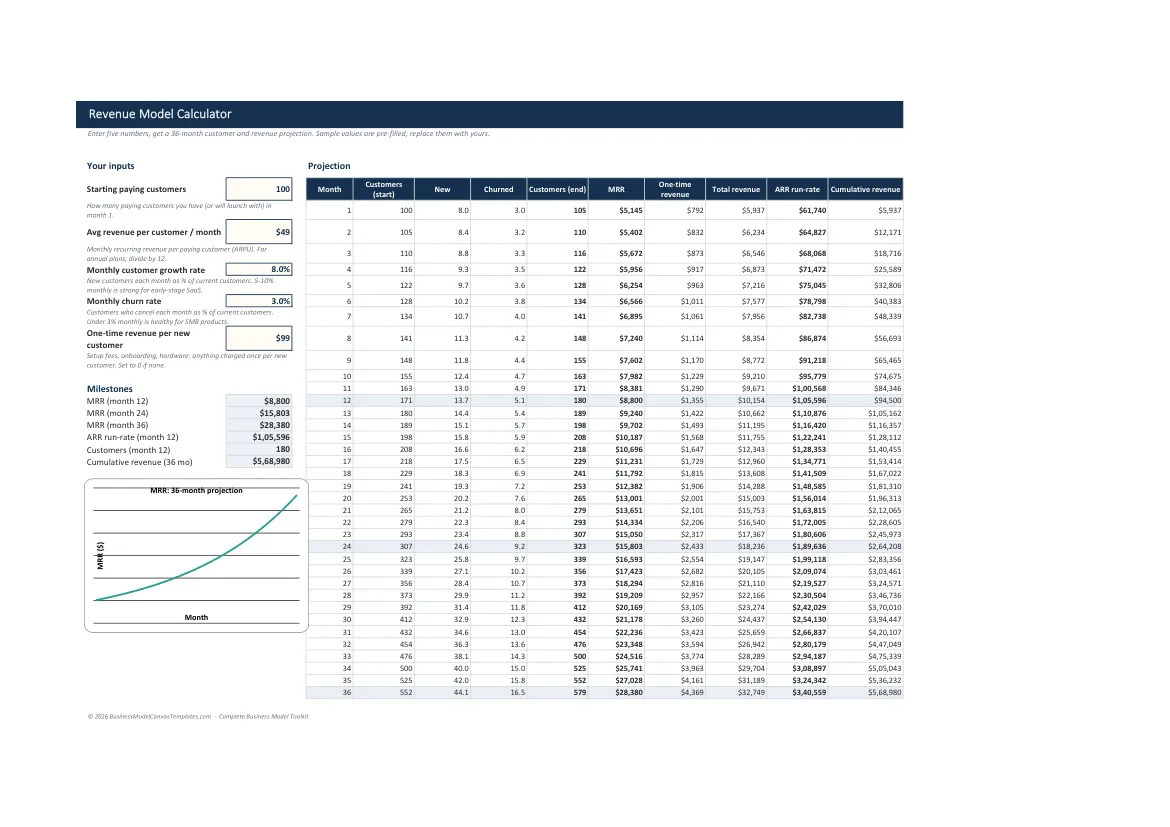Click the MRR (month 24) milestone value $15,803

pyautogui.click(x=259, y=413)
